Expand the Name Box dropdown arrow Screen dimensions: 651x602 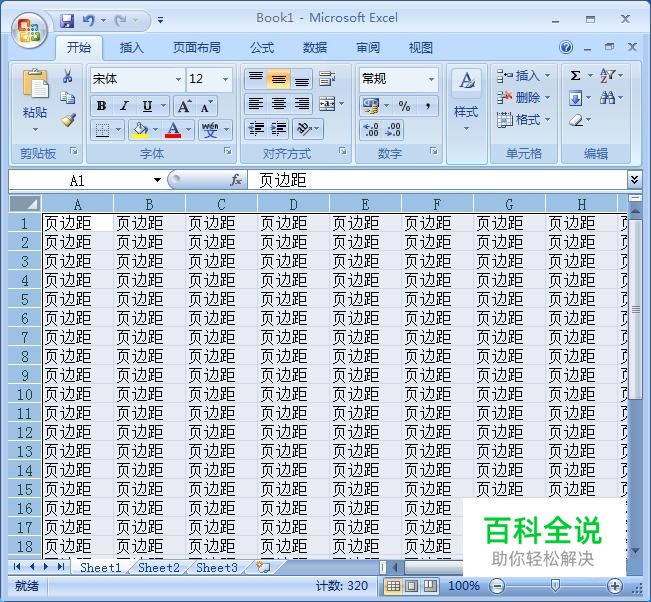tap(157, 180)
